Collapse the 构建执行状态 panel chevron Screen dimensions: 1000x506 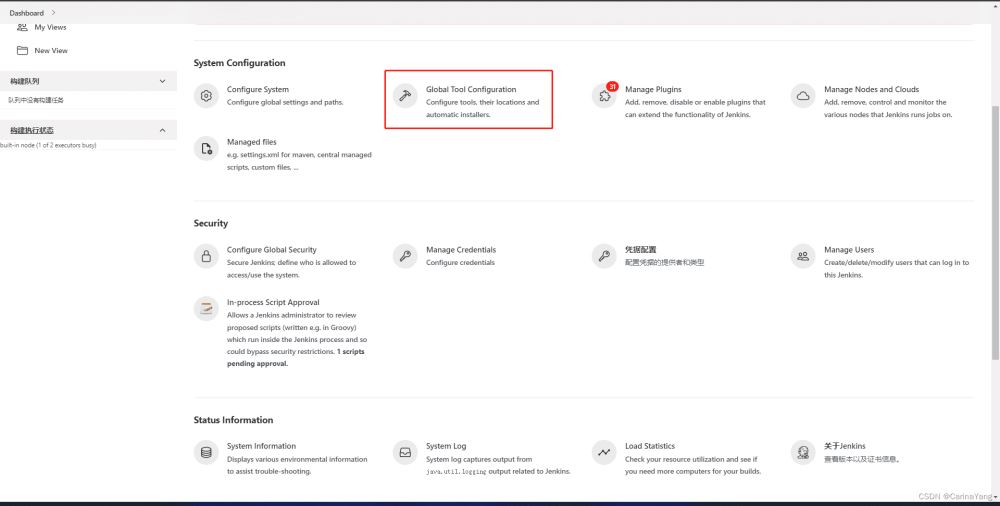(162, 130)
